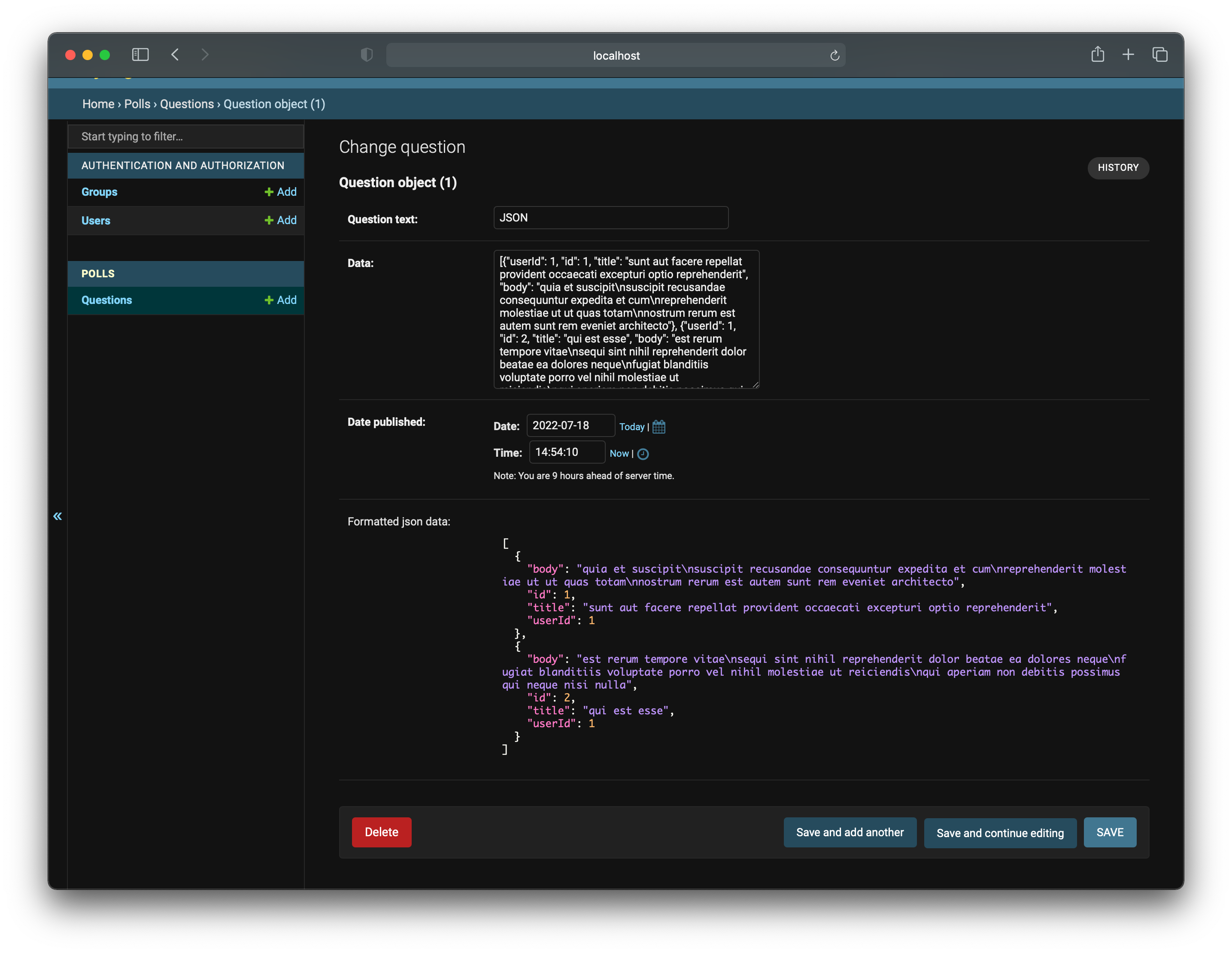Open the clock picker icon beside Time

click(x=643, y=454)
